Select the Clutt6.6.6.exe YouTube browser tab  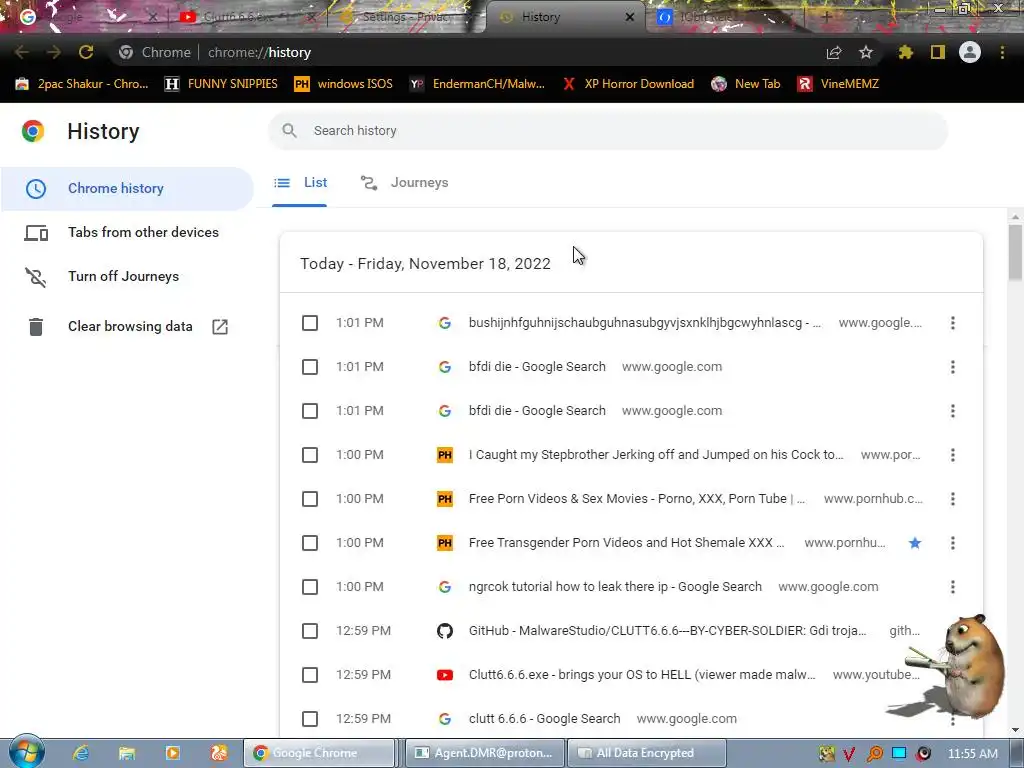pyautogui.click(x=245, y=17)
